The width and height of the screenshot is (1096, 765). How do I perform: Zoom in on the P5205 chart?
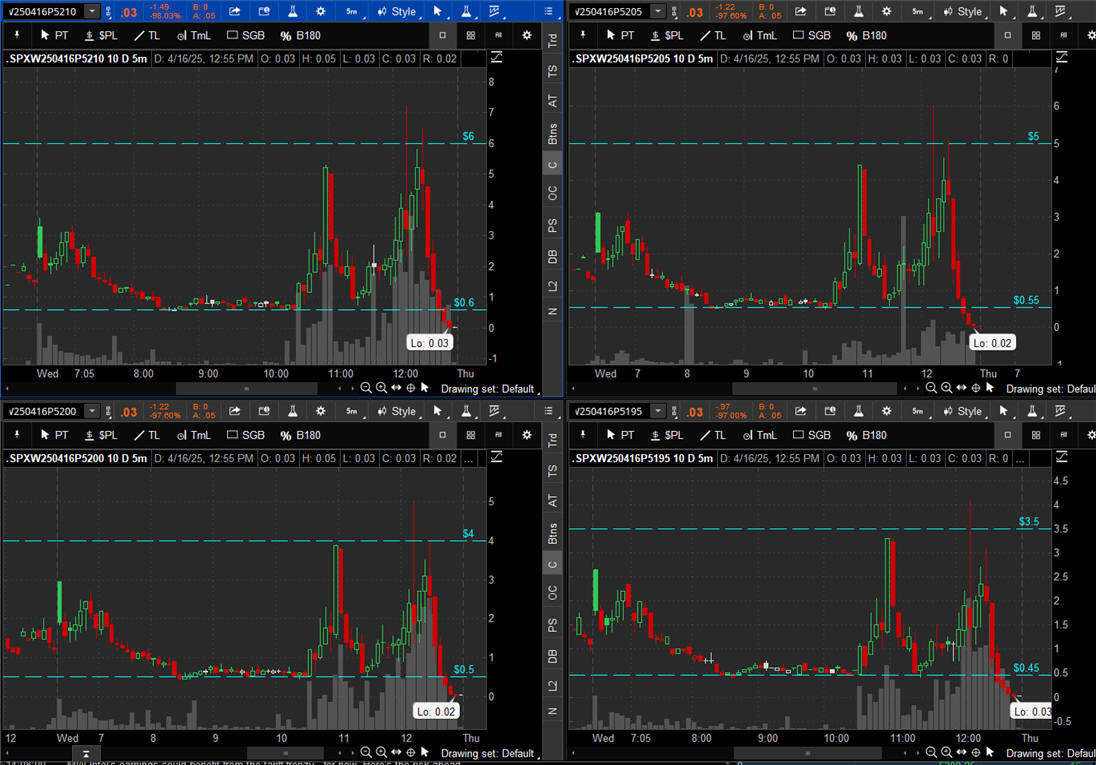click(x=946, y=387)
